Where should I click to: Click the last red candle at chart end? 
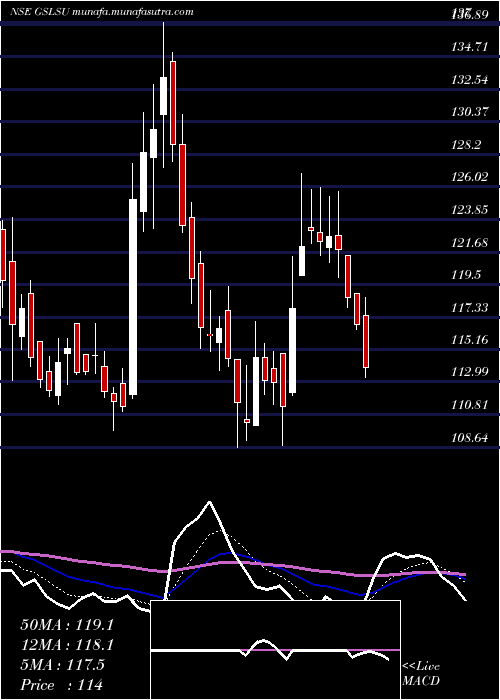(366, 341)
